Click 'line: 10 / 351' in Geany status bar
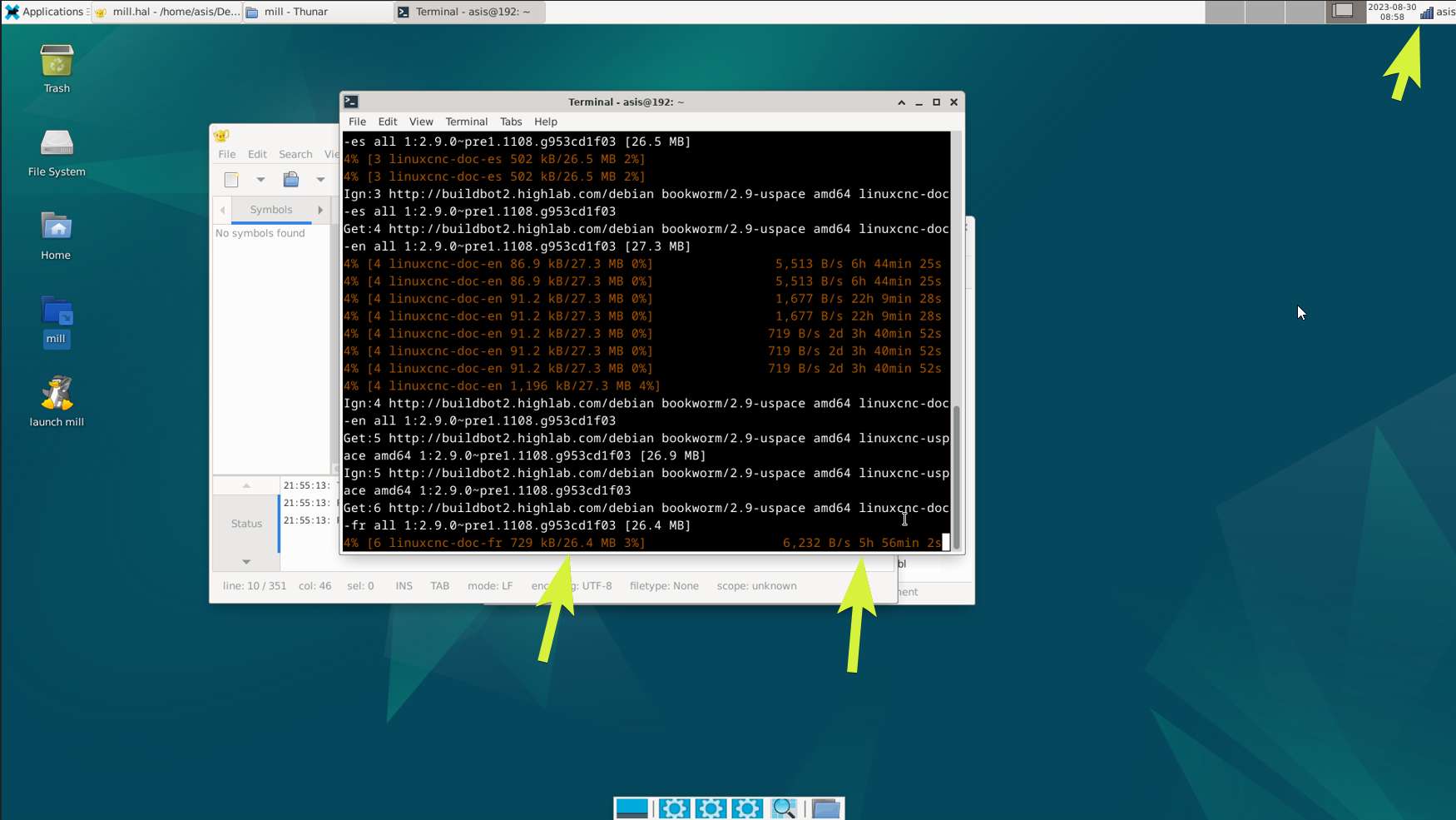This screenshot has height=820, width=1456. pyautogui.click(x=255, y=586)
